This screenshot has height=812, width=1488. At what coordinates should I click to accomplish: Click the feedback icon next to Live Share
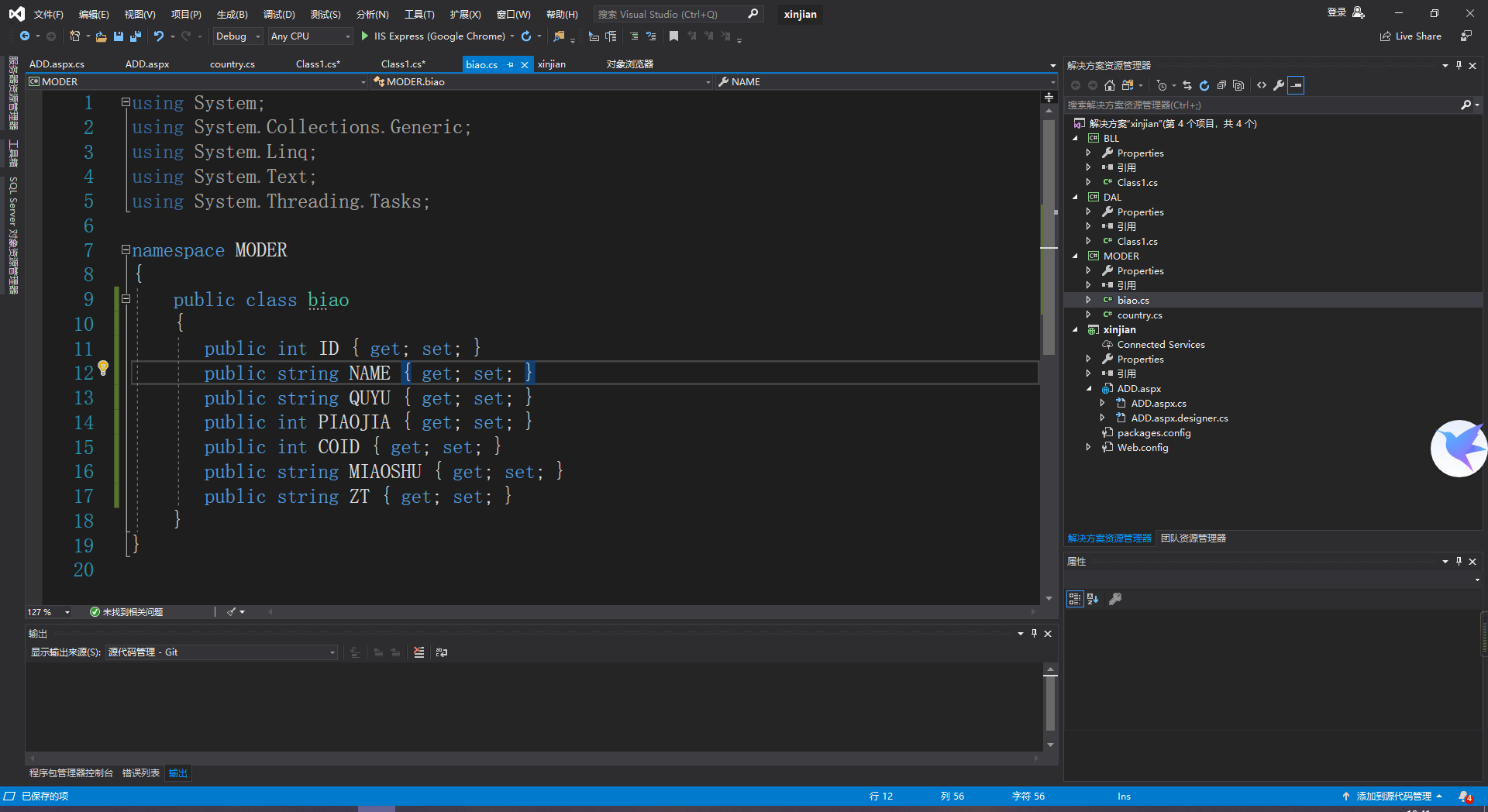click(x=1466, y=36)
